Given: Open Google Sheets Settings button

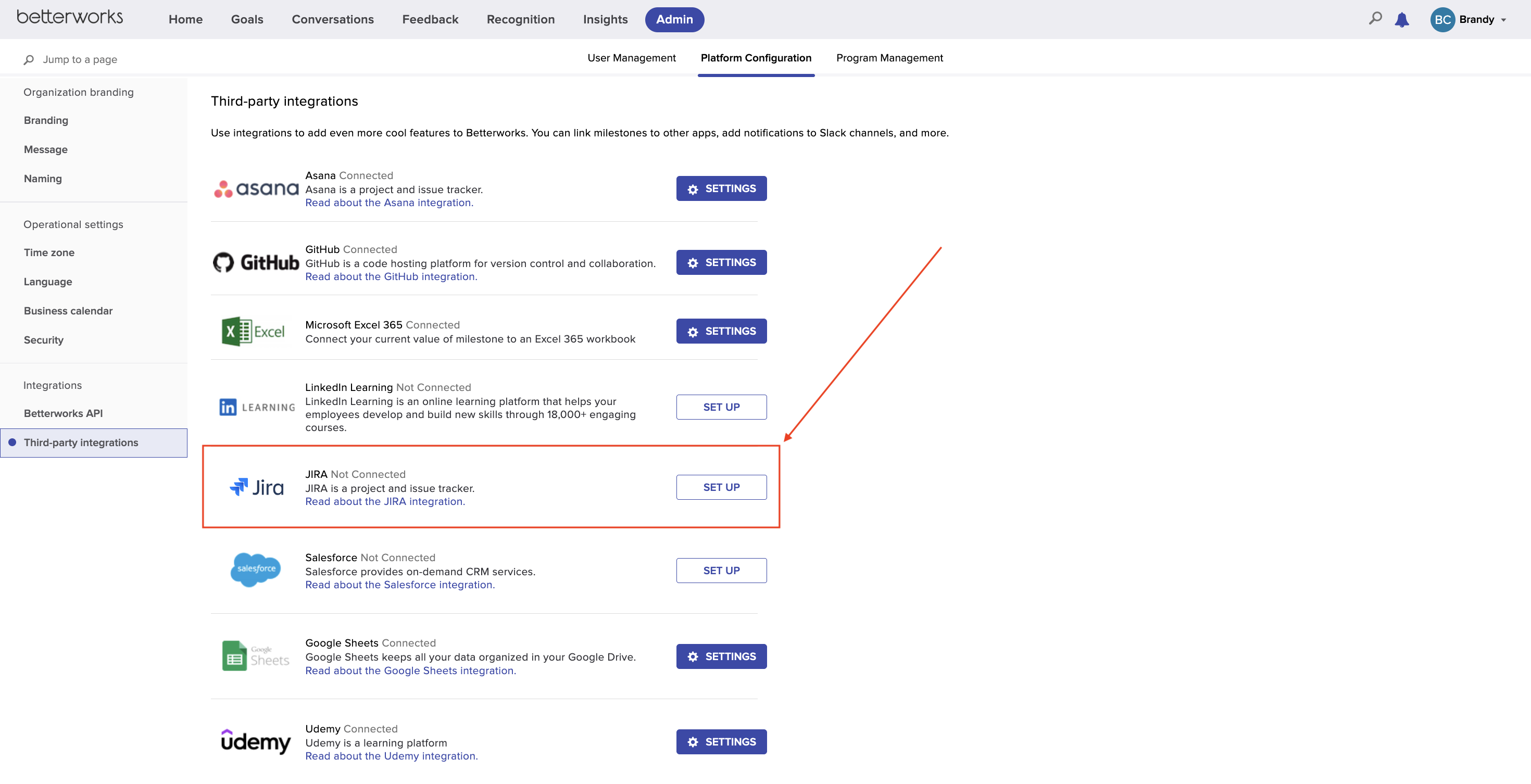Looking at the screenshot, I should [x=722, y=656].
